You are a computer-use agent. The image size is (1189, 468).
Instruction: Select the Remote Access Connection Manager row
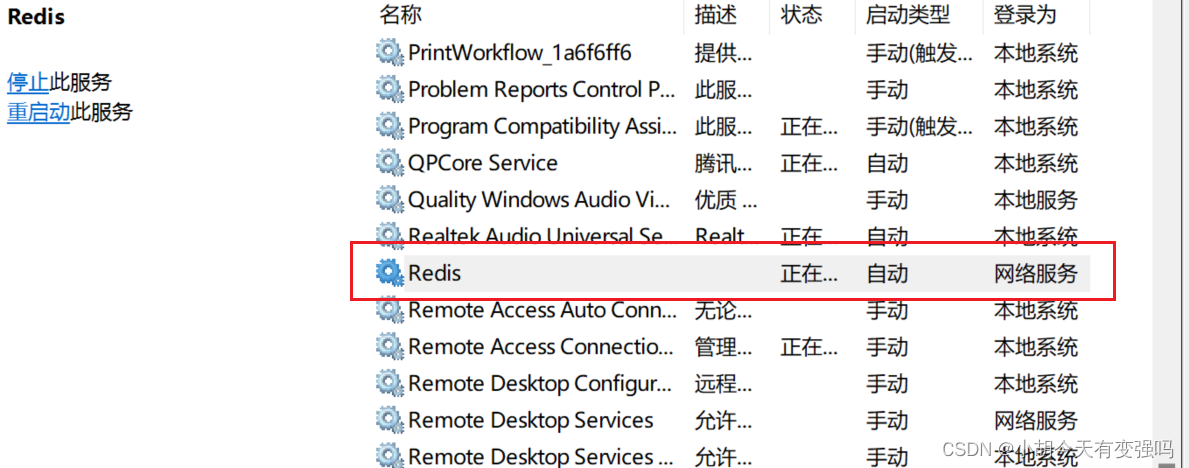point(541,347)
